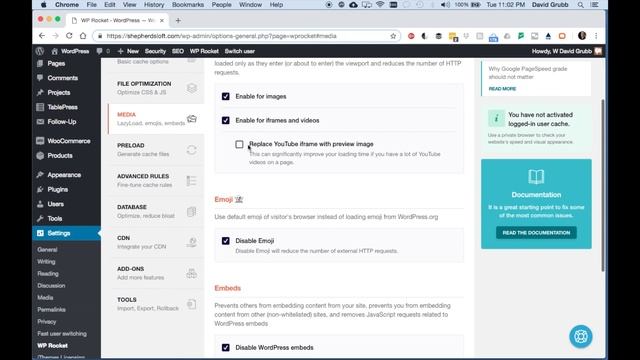The width and height of the screenshot is (640, 360).
Task: Open Permalinks under Settings
Action: [51, 309]
